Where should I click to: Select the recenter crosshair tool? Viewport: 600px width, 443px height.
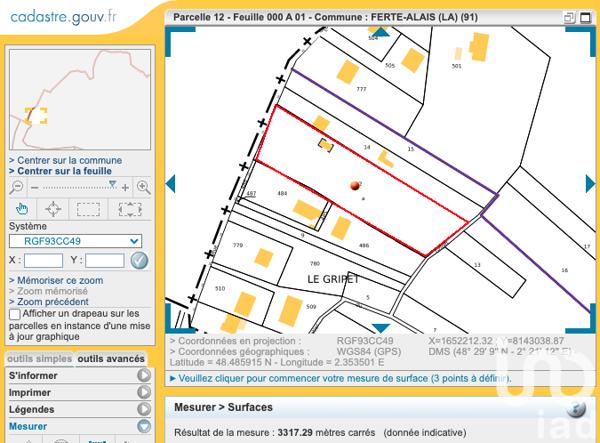tap(54, 209)
